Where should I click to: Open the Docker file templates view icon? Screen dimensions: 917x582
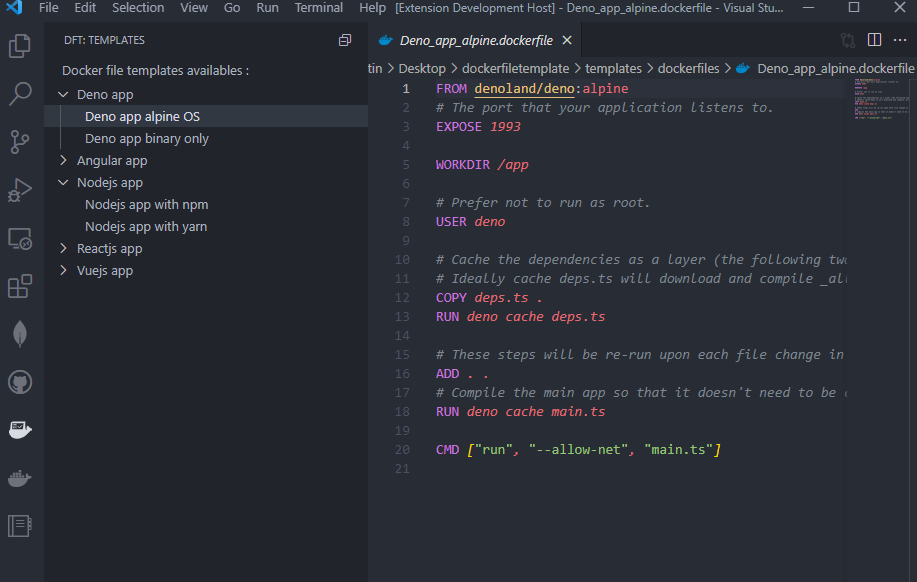tap(20, 430)
